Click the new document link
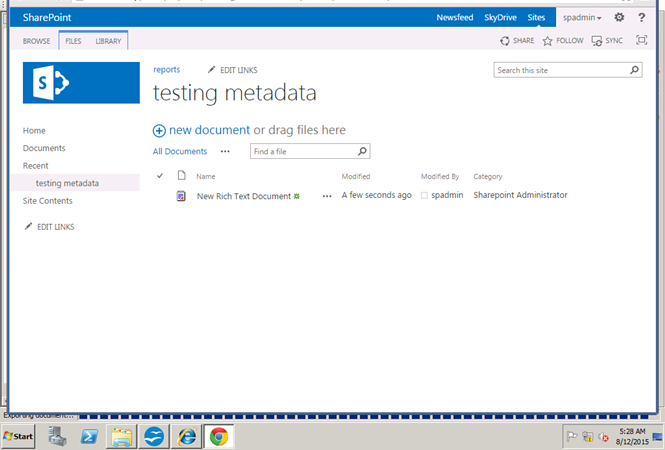665x450 pixels. pos(210,130)
